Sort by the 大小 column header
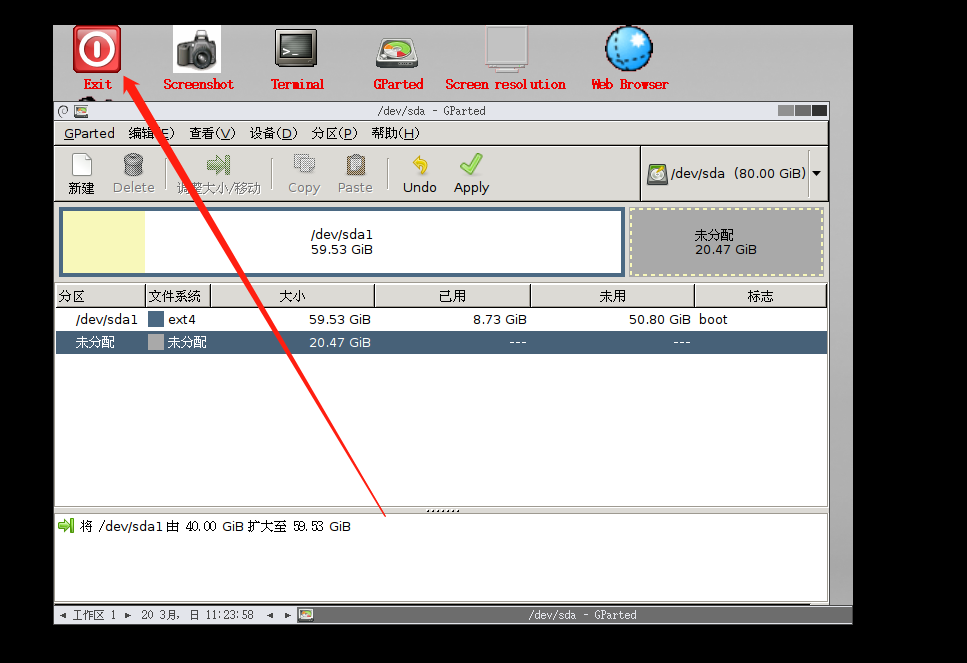 tap(292, 296)
